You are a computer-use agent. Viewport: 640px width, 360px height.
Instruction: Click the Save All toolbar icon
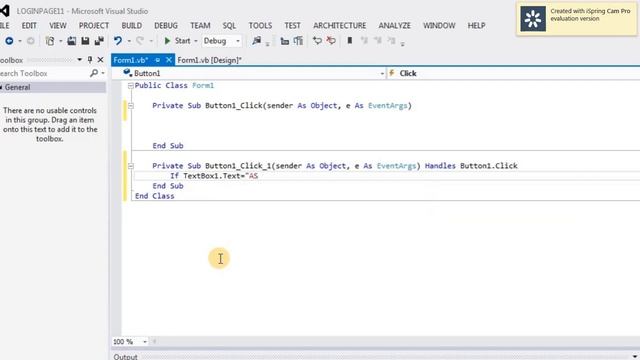pos(99,41)
